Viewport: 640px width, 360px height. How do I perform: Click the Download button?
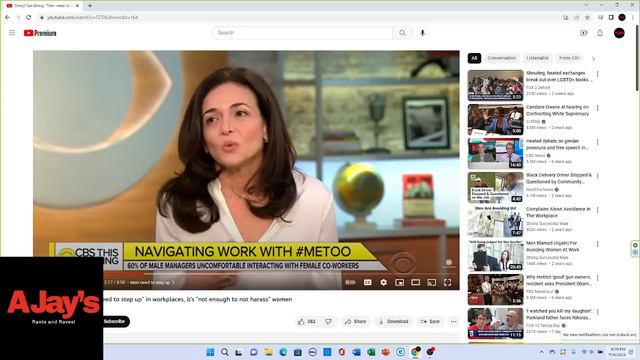(393, 322)
